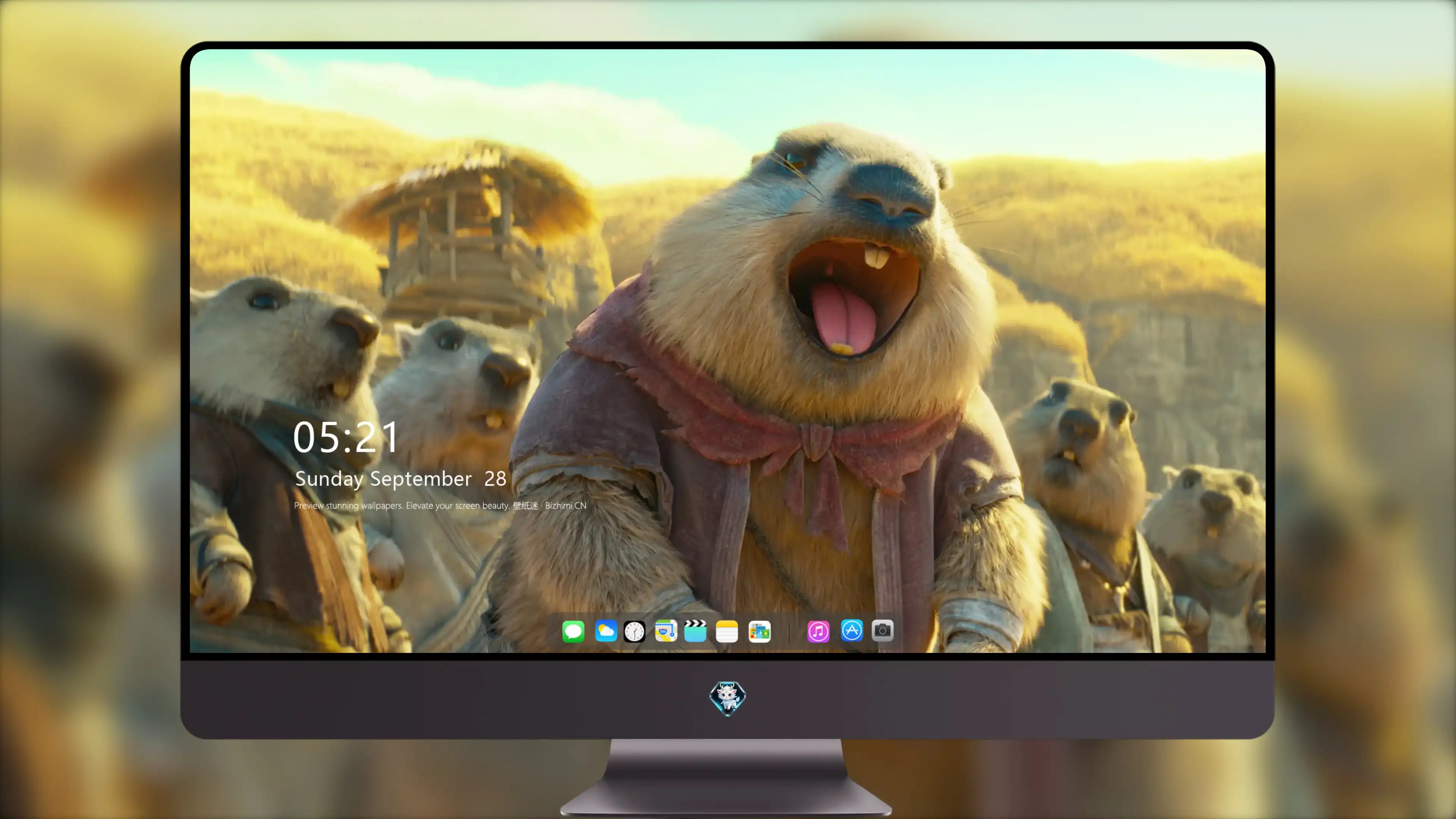Screen dimensions: 1456x819
Task: Open the Camera app in the dock
Action: click(882, 630)
